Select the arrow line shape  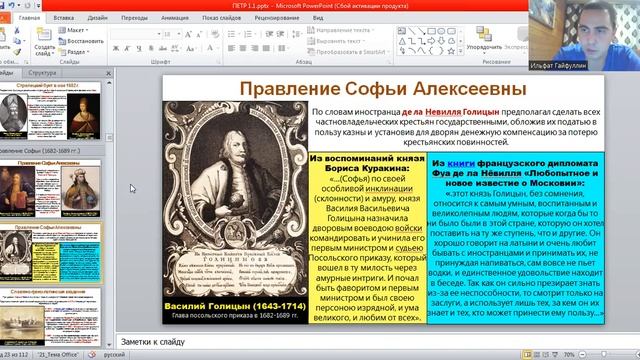pyautogui.click(x=422, y=31)
